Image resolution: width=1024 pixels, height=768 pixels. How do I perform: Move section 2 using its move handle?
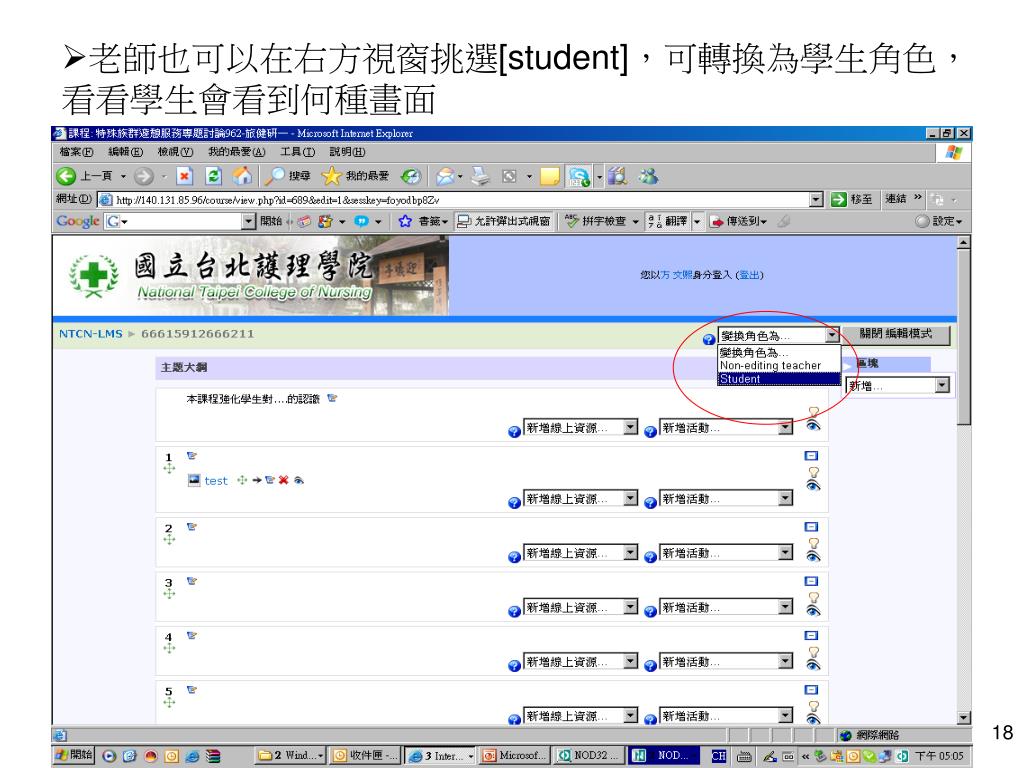169,539
